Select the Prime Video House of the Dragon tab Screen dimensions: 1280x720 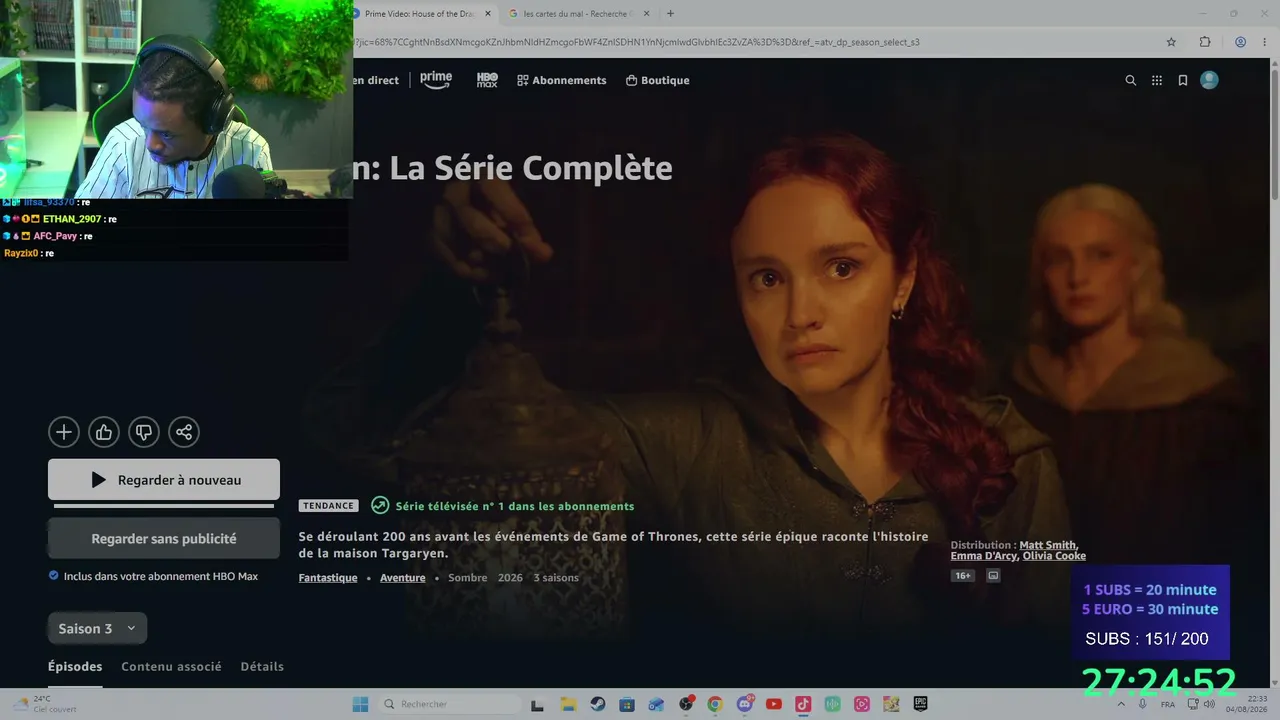click(418, 14)
